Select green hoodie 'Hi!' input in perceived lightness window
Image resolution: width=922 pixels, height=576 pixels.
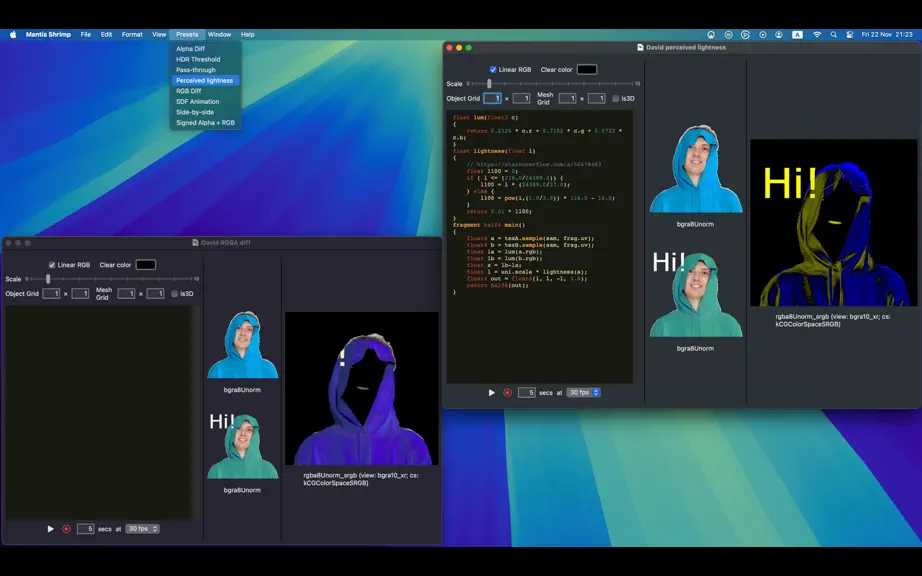696,294
